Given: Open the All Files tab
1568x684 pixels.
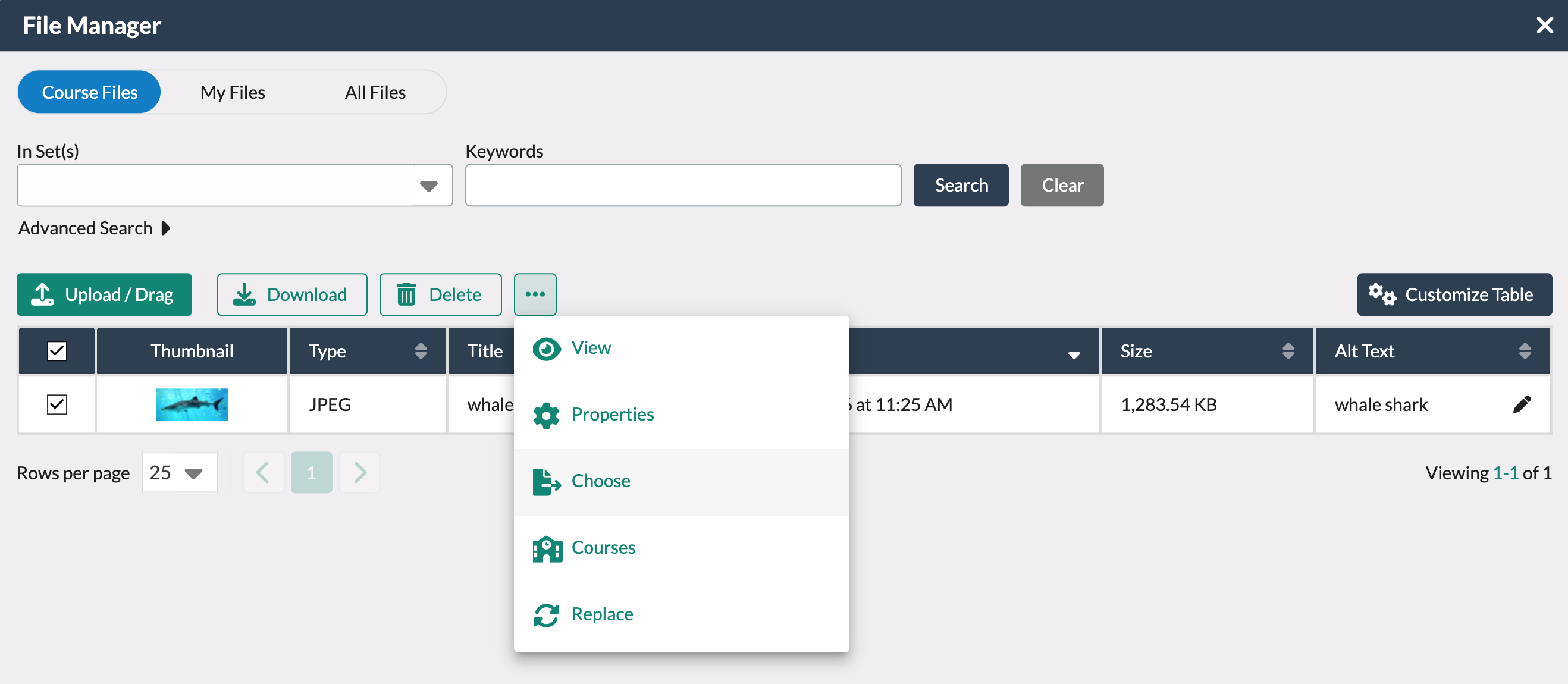Looking at the screenshot, I should pos(374,92).
